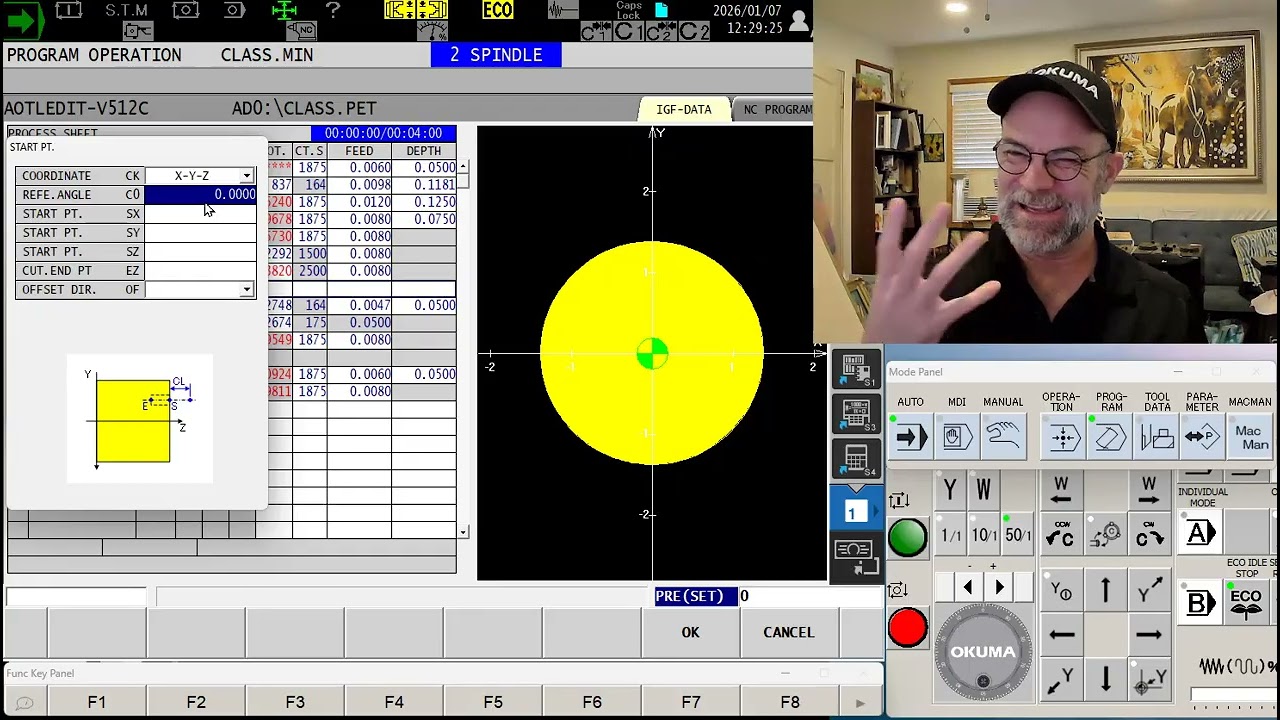Click the S1 panel shortcut icon
This screenshot has height=720, width=1280.
(x=856, y=368)
